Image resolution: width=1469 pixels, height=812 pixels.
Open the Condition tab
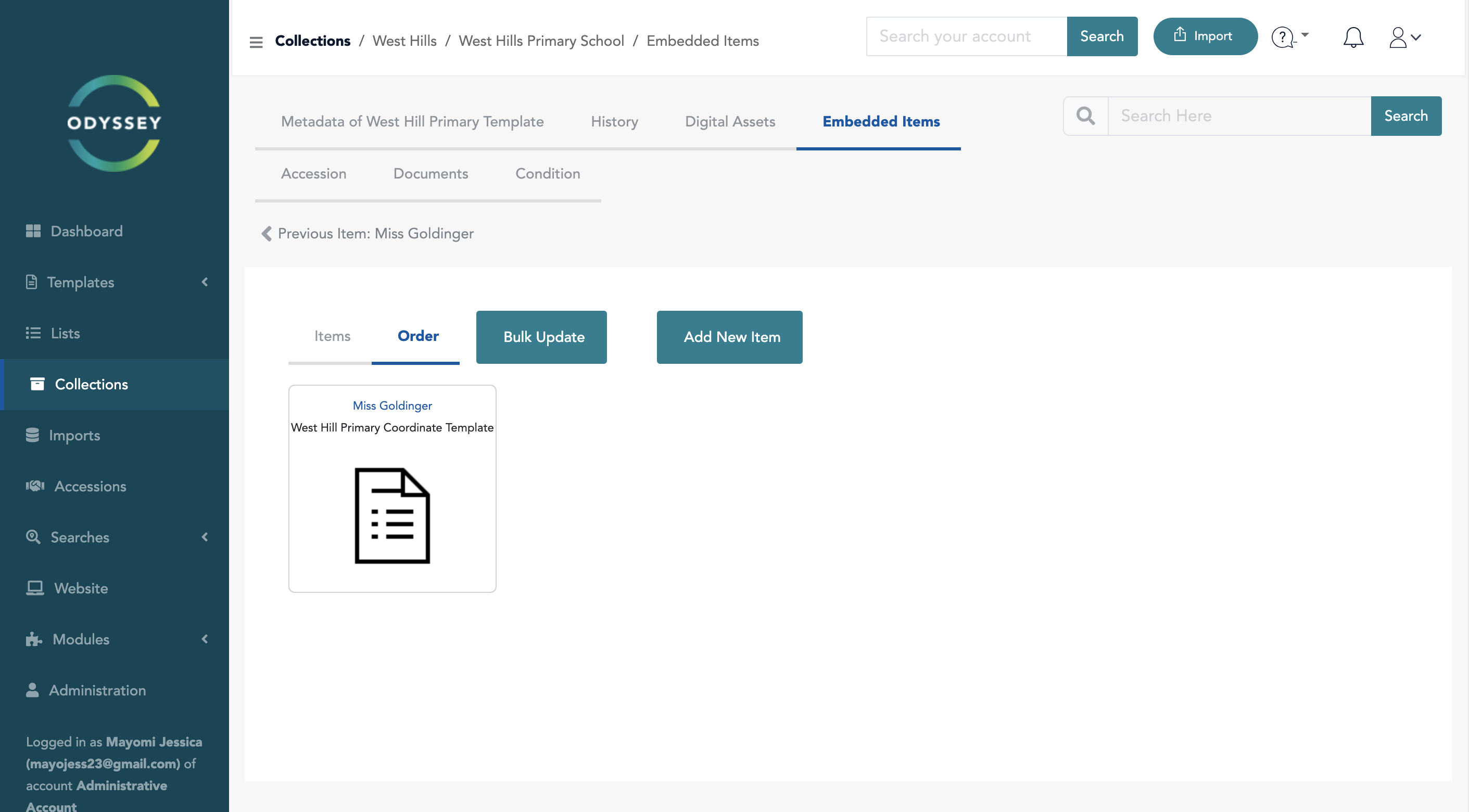(x=547, y=173)
